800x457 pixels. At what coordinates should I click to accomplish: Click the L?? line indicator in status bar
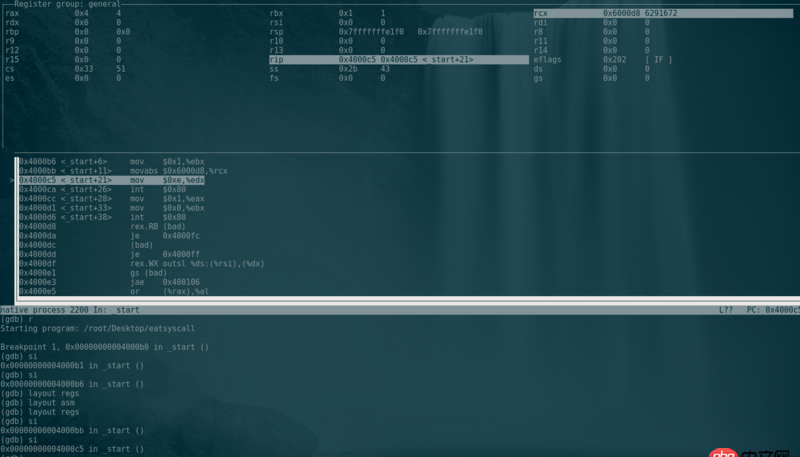coord(726,310)
